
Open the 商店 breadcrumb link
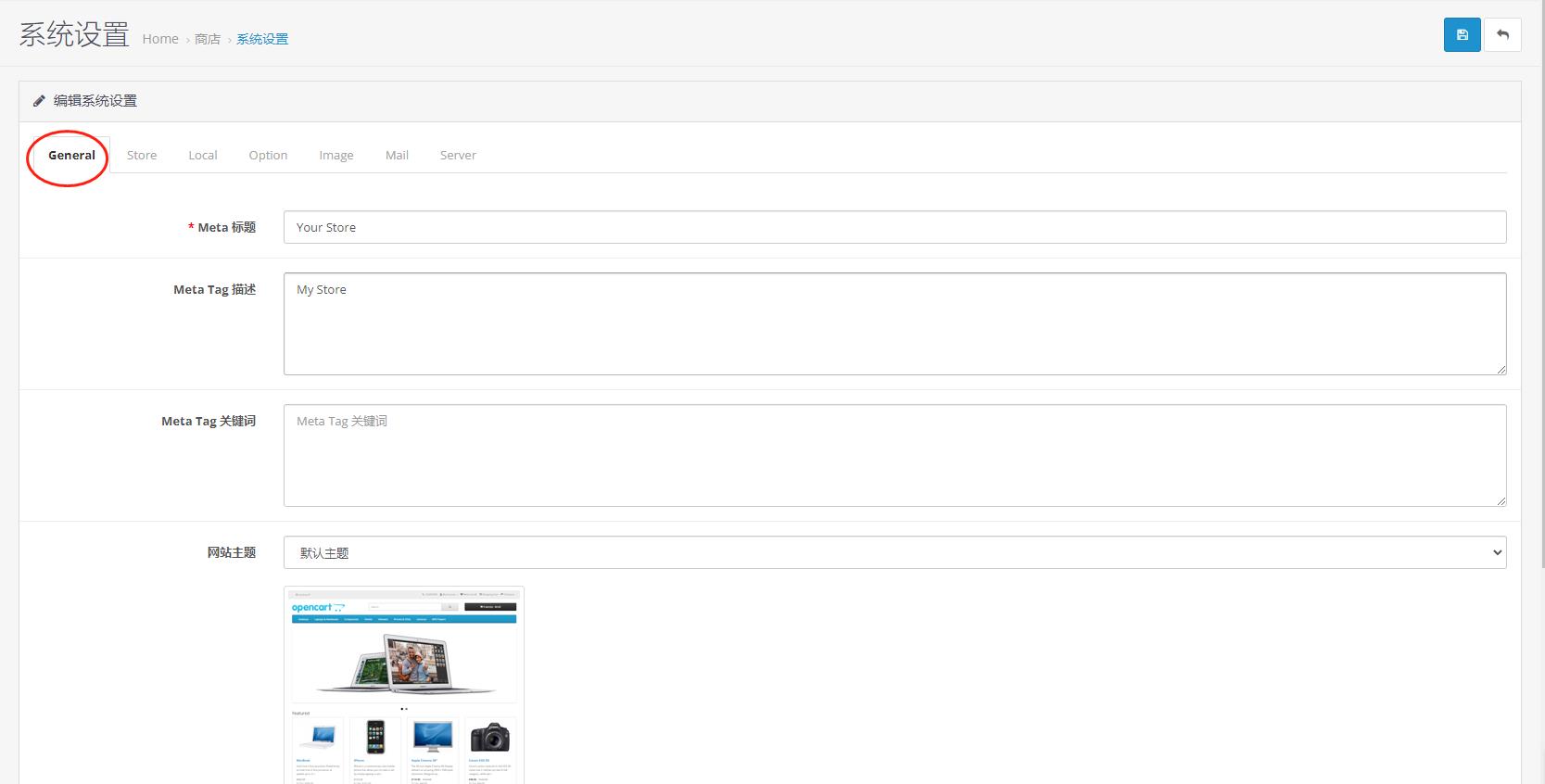click(208, 39)
